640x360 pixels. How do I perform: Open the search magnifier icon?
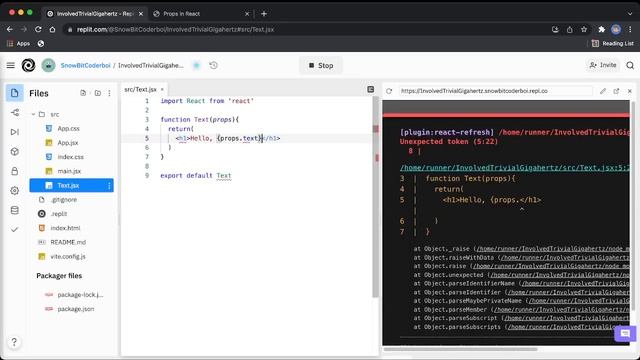tap(630, 65)
